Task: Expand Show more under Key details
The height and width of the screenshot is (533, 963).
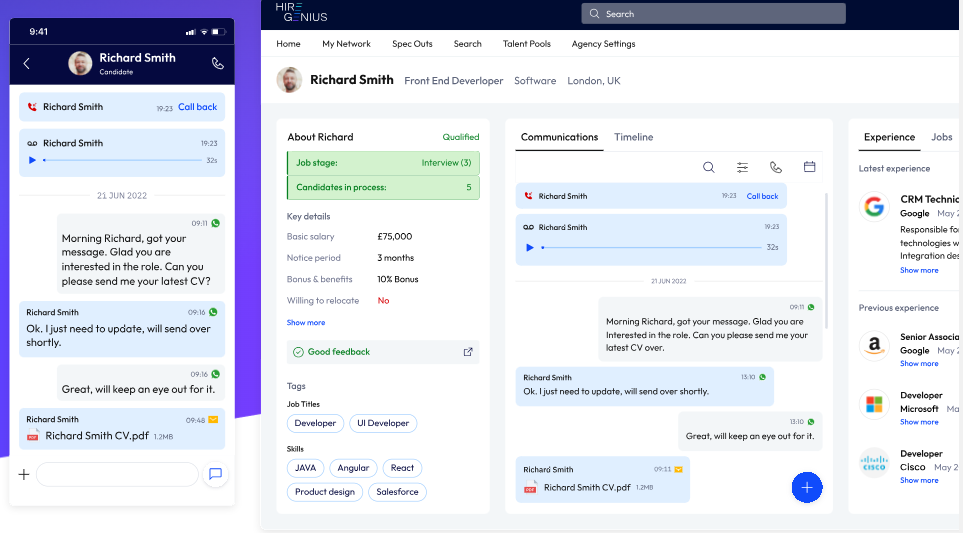Action: (305, 323)
